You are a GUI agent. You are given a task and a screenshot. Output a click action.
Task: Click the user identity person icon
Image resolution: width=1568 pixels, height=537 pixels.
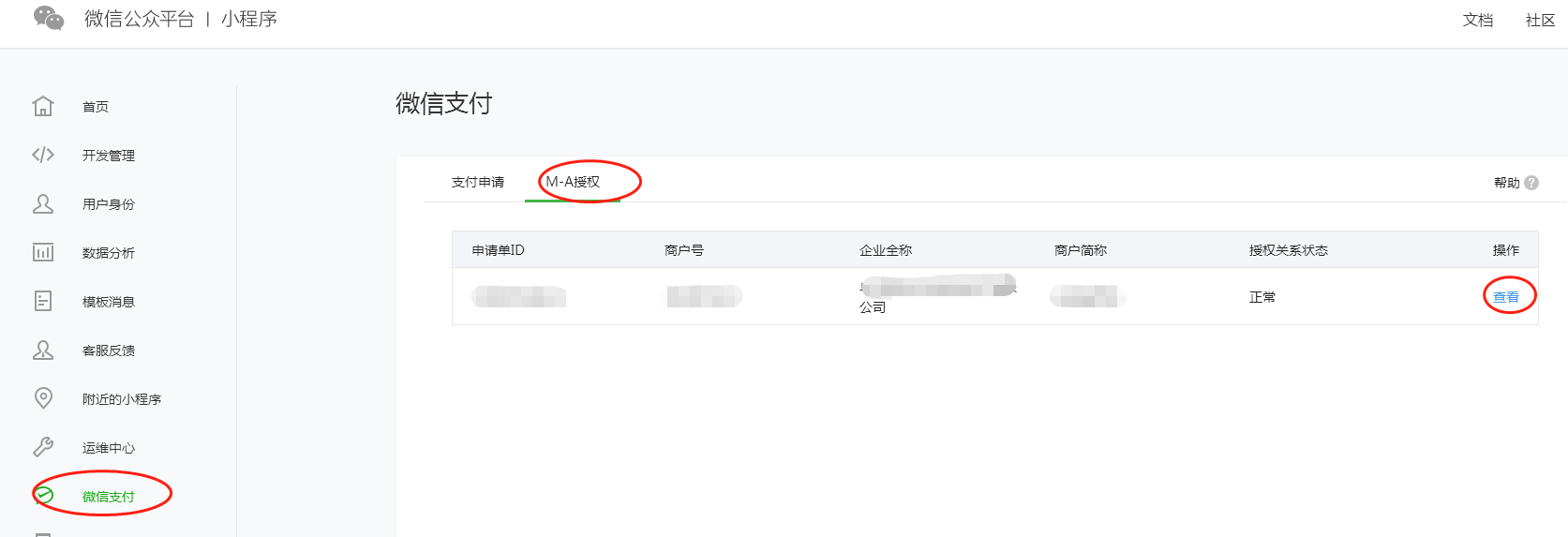click(x=43, y=203)
